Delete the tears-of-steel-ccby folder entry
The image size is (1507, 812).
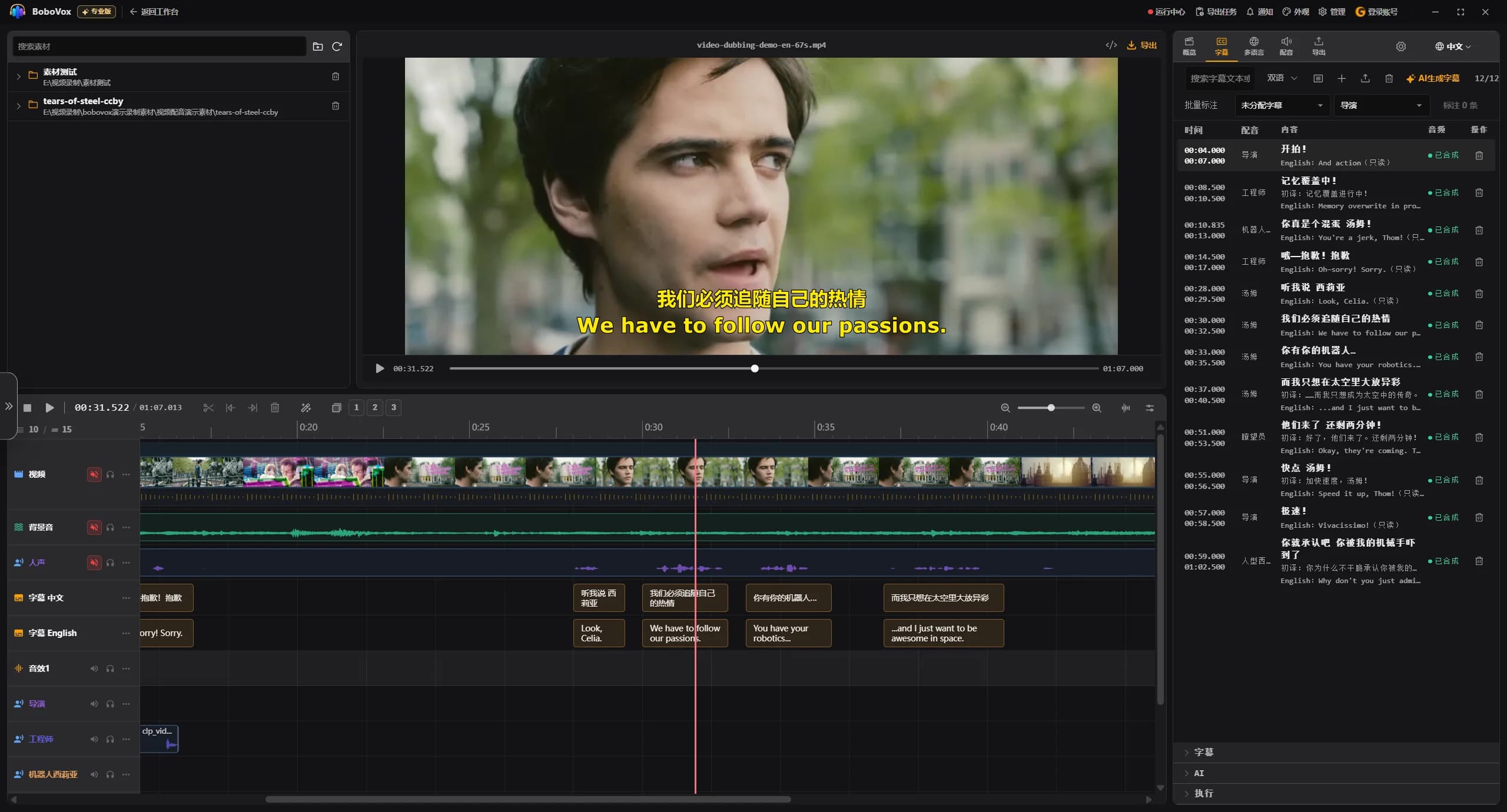pos(336,106)
